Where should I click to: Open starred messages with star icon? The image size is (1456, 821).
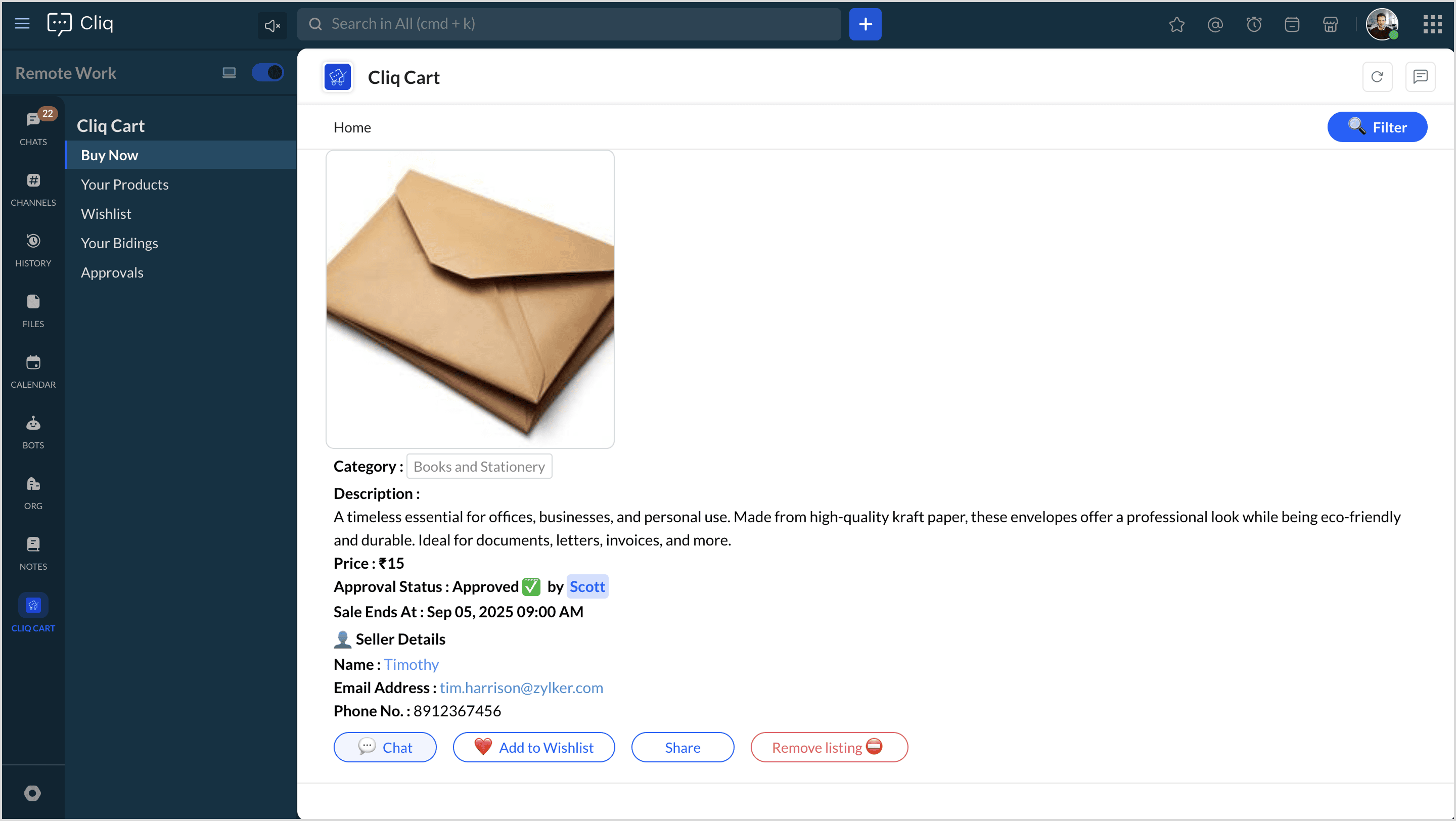coord(1176,24)
